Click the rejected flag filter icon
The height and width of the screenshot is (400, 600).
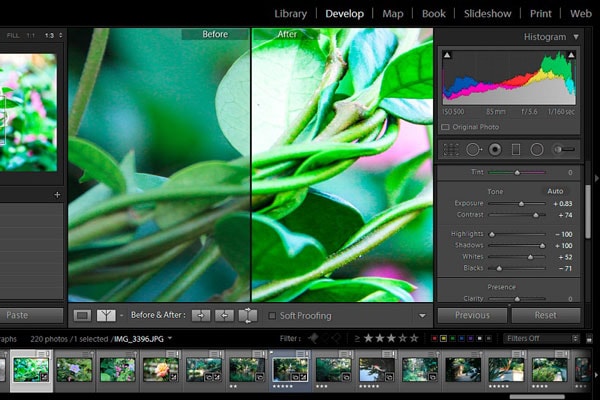coord(336,338)
